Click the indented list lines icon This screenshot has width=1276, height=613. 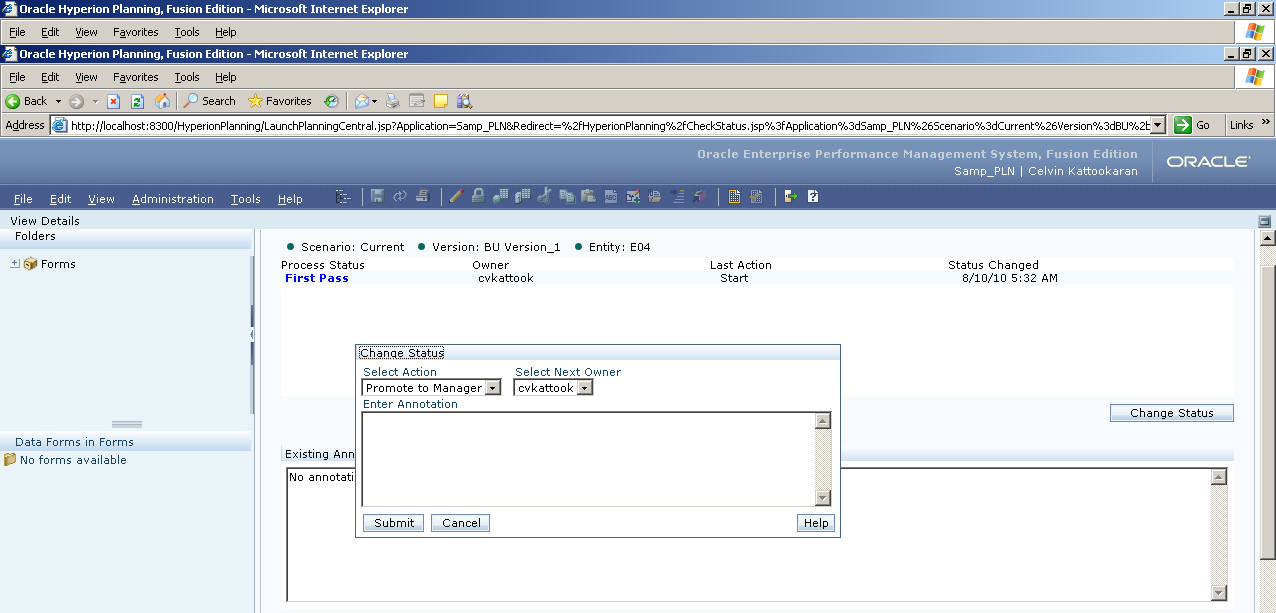click(x=678, y=197)
